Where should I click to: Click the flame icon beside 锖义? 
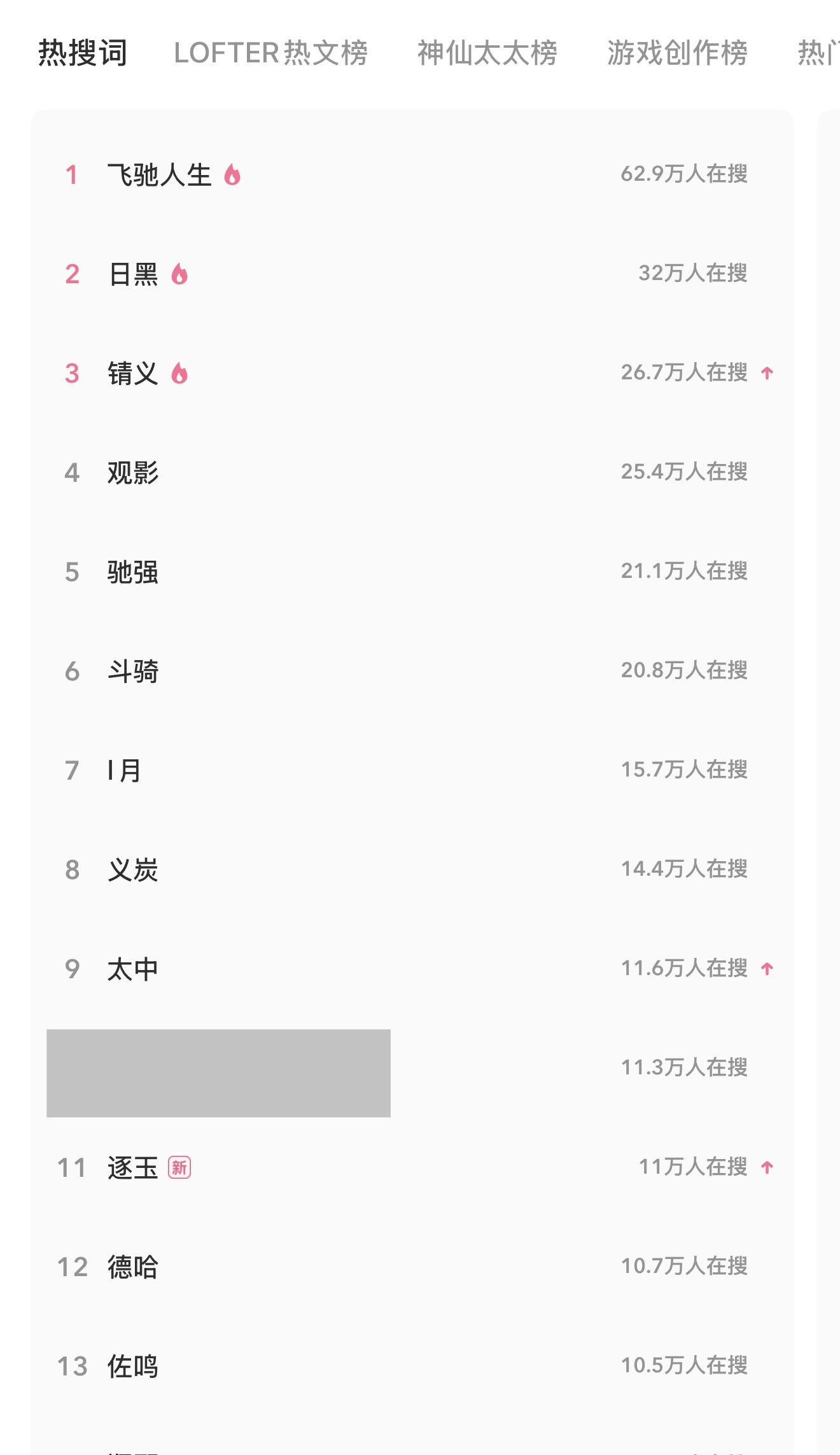pyautogui.click(x=179, y=373)
